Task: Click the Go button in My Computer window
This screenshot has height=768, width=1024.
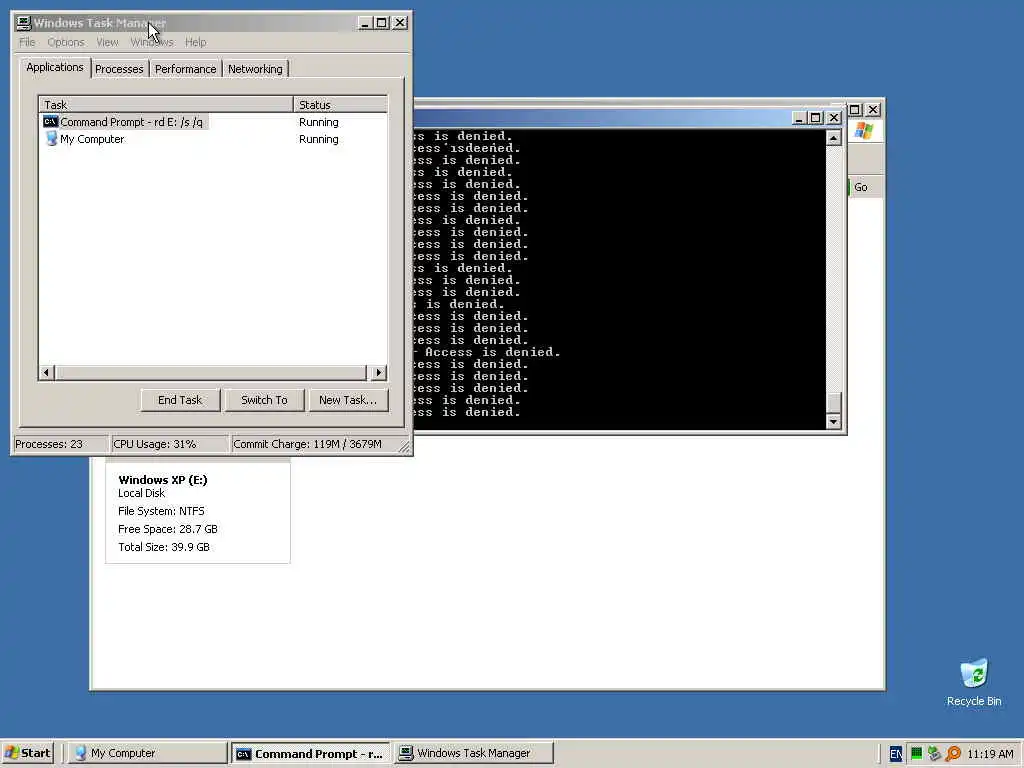Action: (861, 187)
